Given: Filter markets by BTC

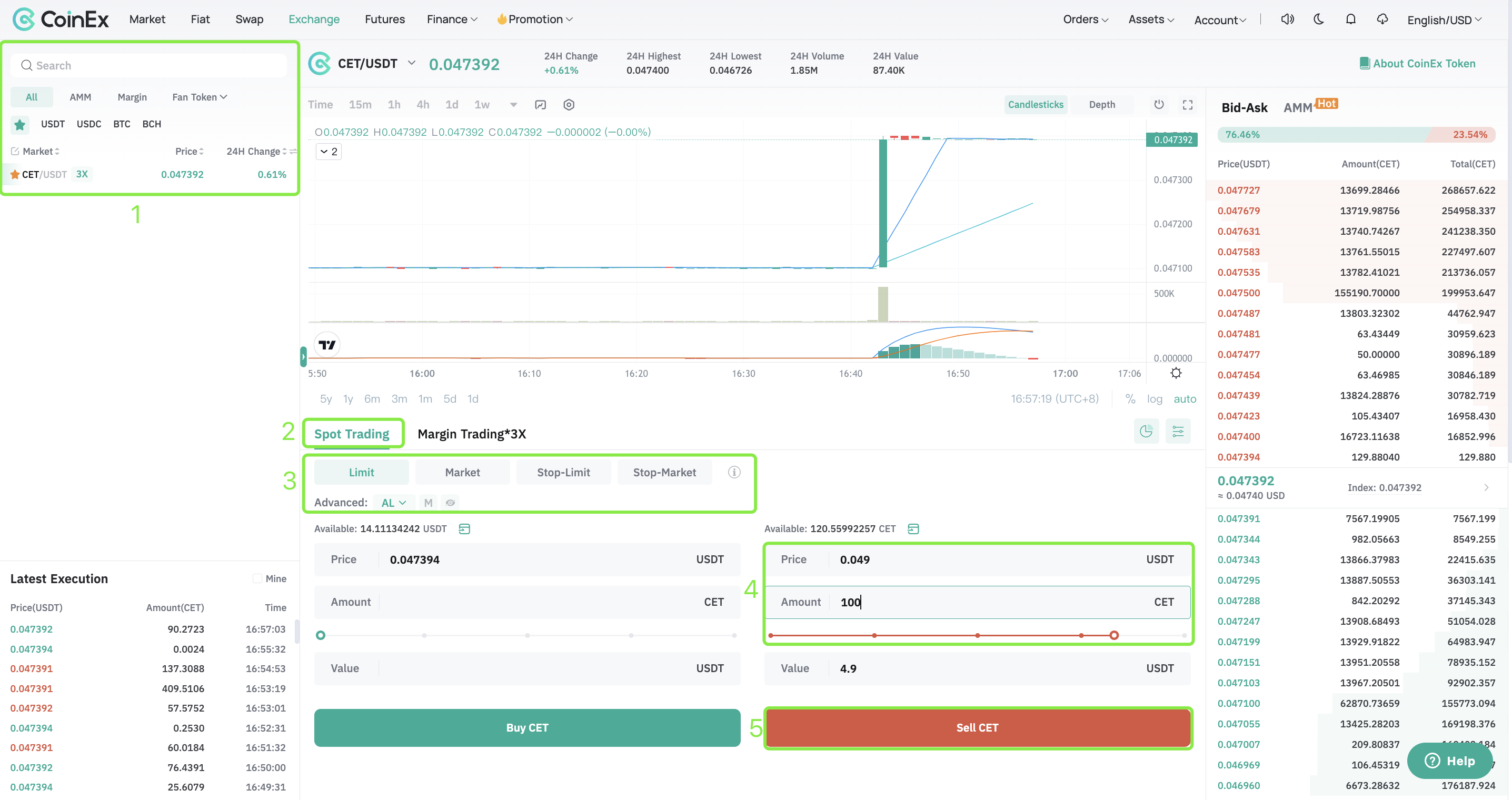Looking at the screenshot, I should pyautogui.click(x=122, y=124).
